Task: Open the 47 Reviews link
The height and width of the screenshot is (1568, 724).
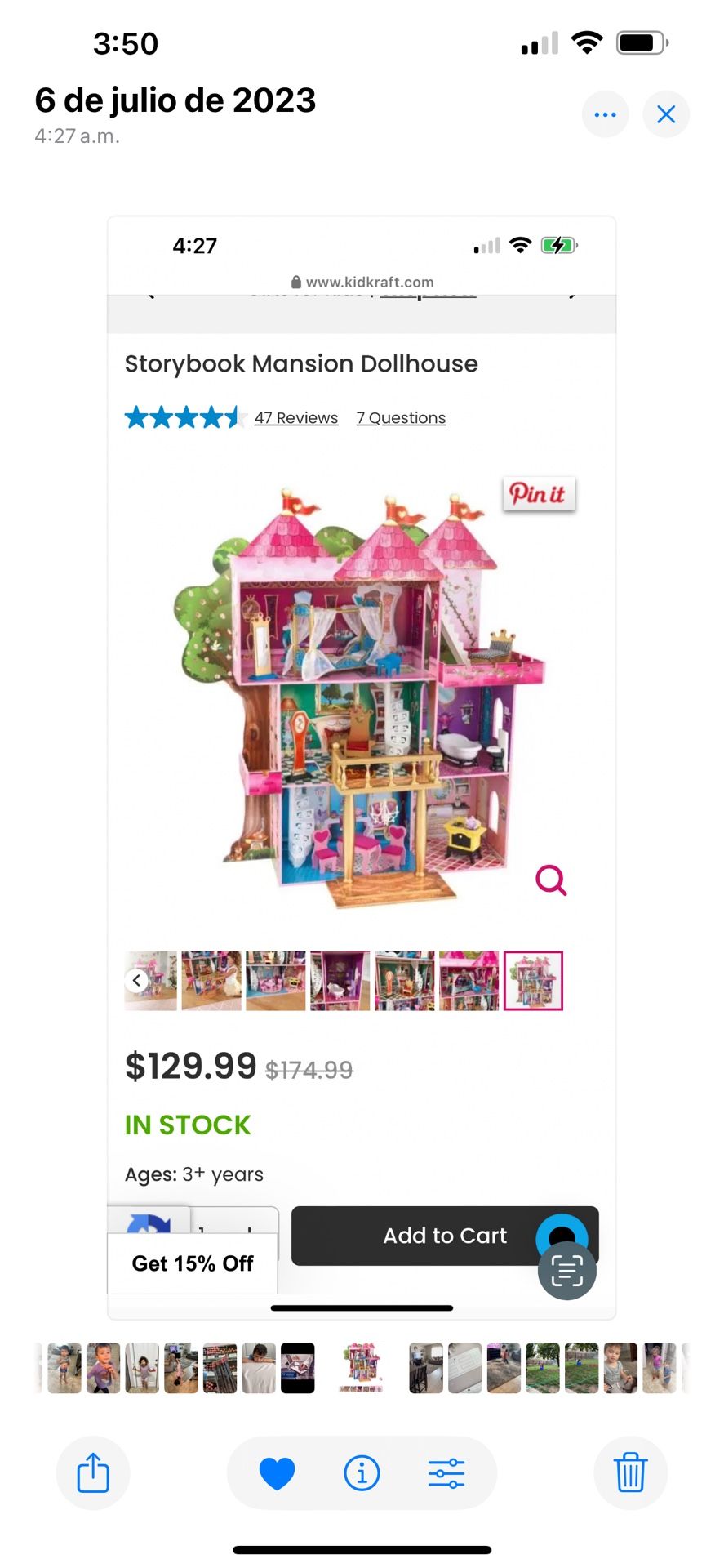Action: pyautogui.click(x=296, y=418)
